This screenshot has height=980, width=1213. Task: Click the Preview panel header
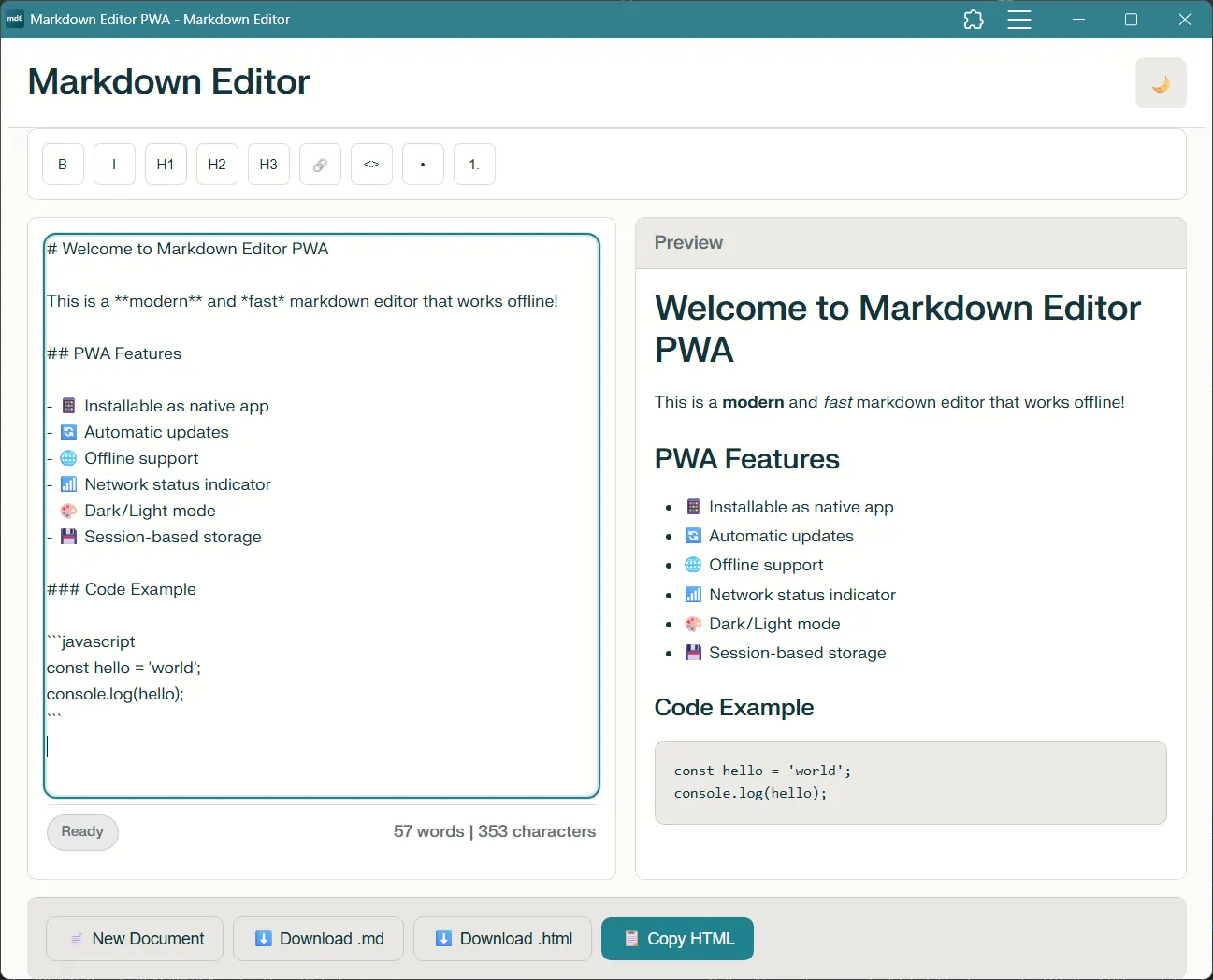point(688,242)
